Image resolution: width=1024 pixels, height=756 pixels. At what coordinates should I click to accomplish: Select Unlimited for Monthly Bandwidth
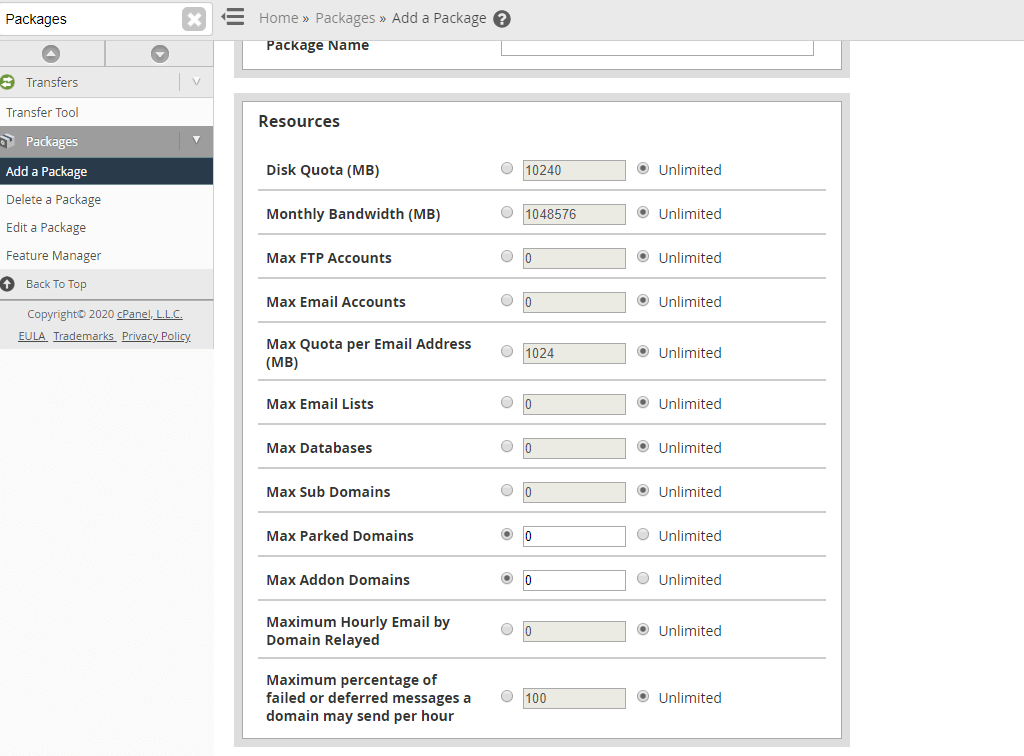click(x=643, y=212)
